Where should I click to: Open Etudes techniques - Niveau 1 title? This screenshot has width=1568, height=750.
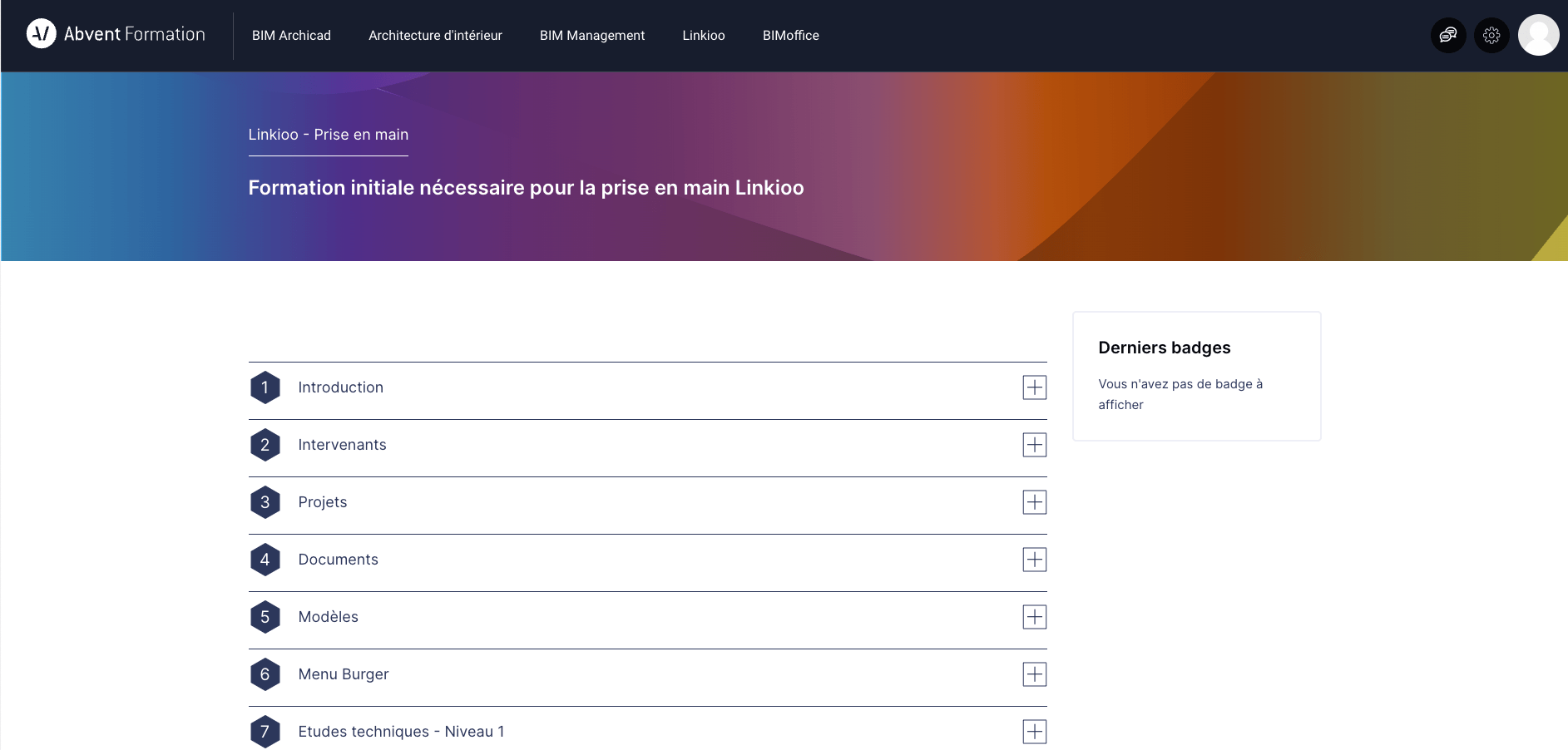(402, 732)
